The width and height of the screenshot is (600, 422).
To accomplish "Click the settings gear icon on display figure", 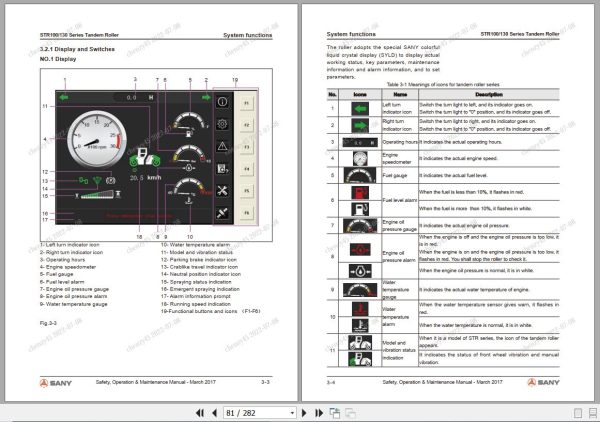I will coord(222,124).
